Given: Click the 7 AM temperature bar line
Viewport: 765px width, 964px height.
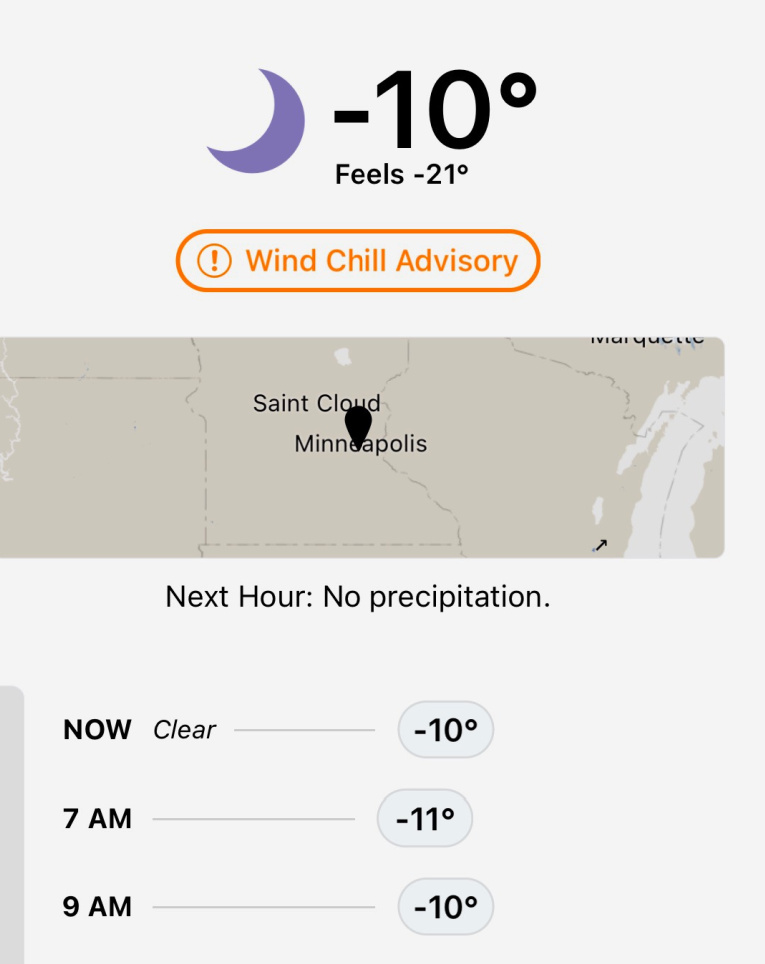Looking at the screenshot, I should click(253, 819).
